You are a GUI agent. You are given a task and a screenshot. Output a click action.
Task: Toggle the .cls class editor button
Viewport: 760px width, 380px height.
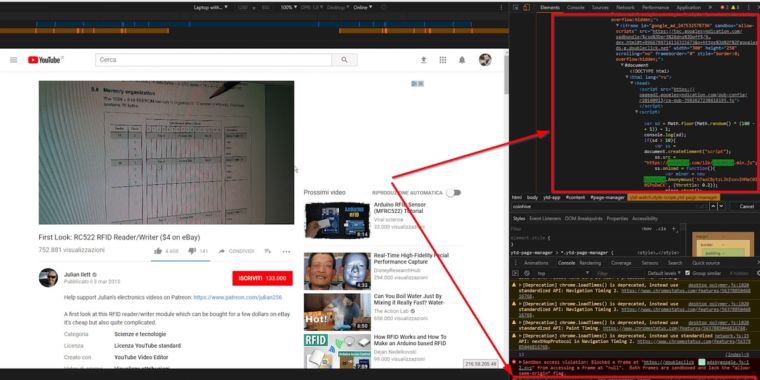[x=660, y=228]
